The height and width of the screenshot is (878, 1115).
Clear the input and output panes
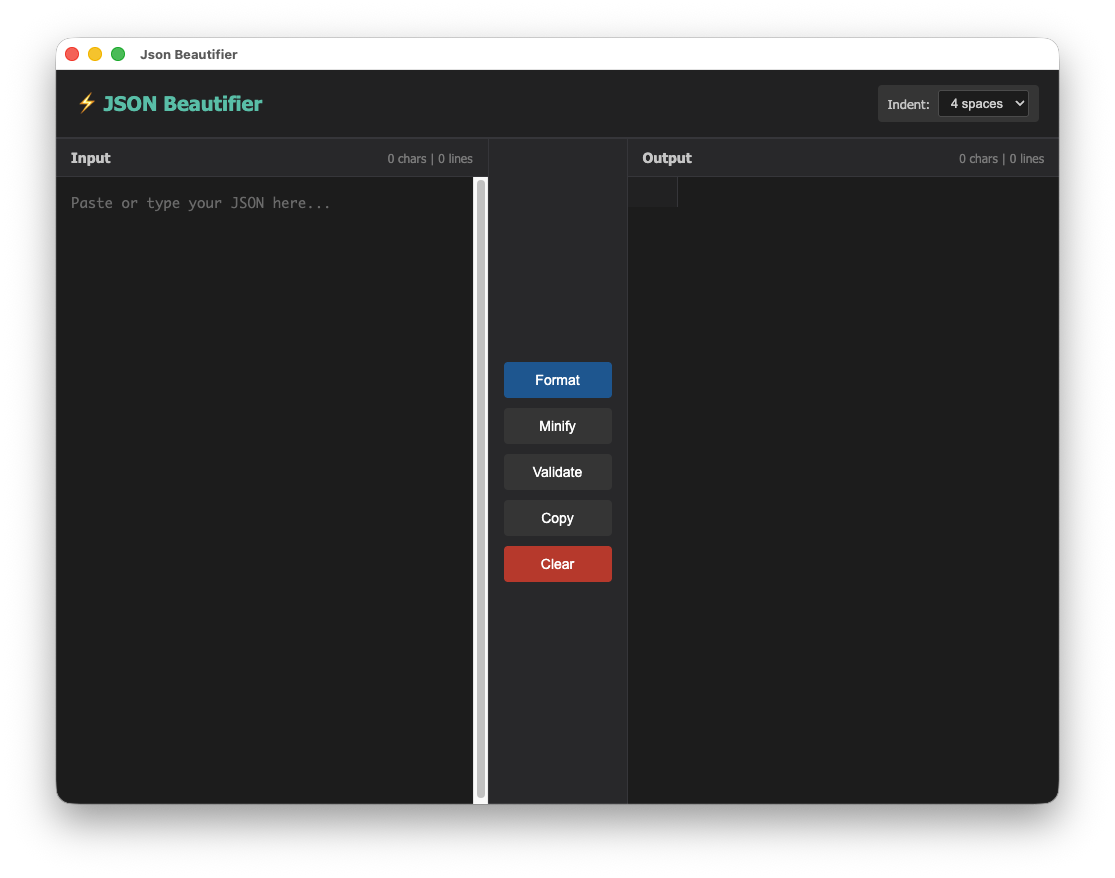pos(557,564)
